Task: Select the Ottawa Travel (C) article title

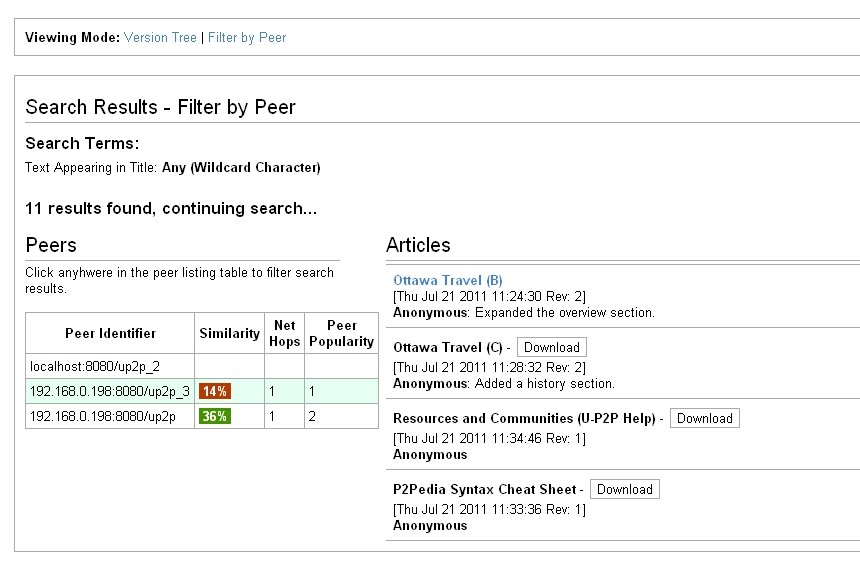Action: 448,348
